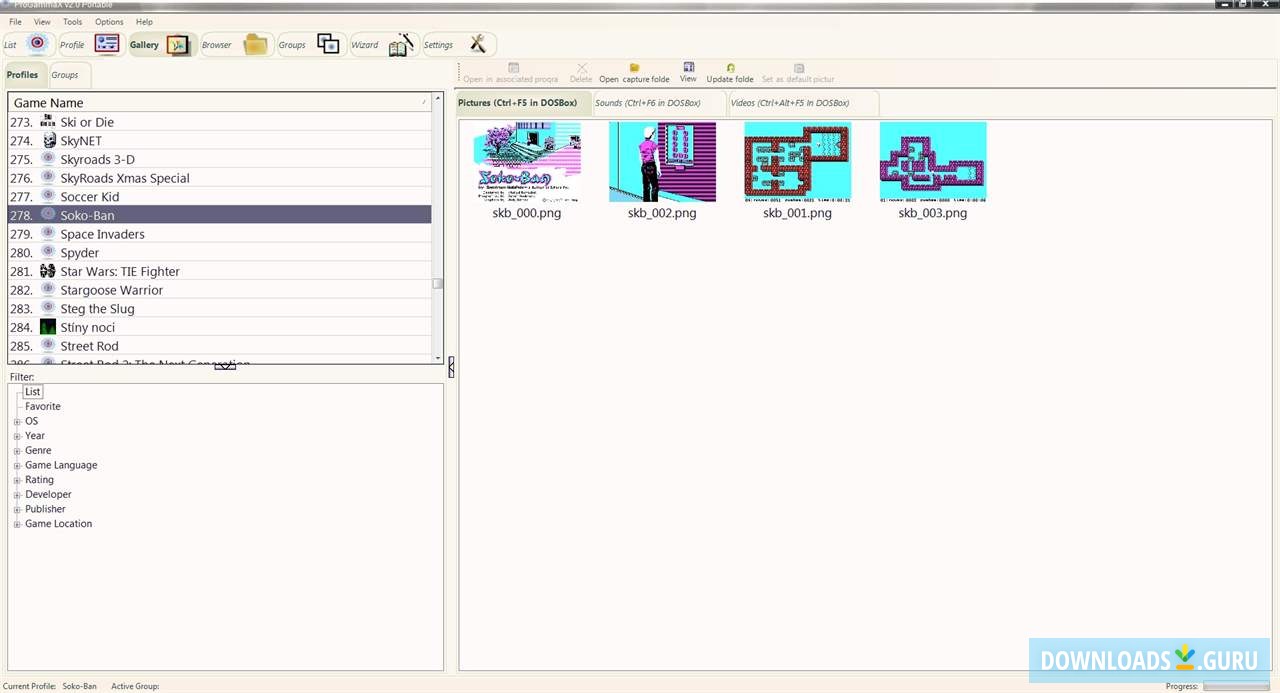The height and width of the screenshot is (693, 1280).
Task: Click Set as default picture icon
Action: pos(798,68)
